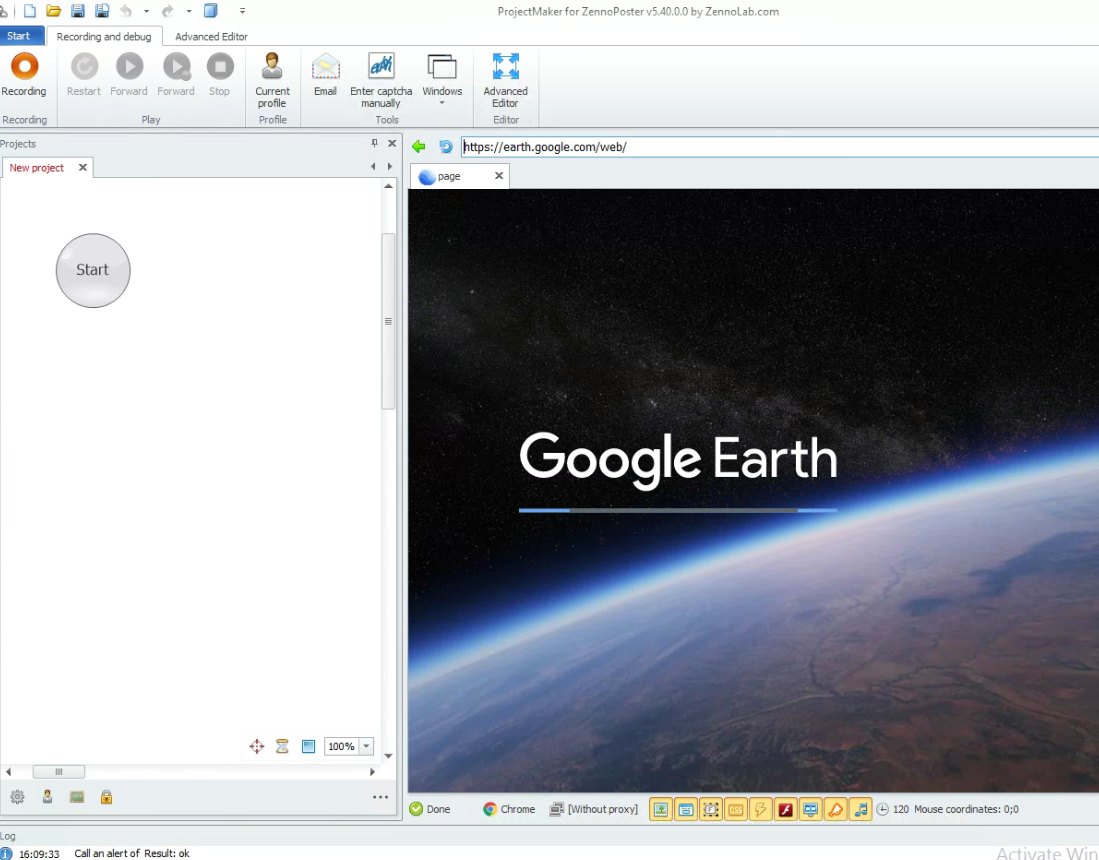The width and height of the screenshot is (1099, 860).
Task: Open the Email tool
Action: click(x=325, y=68)
